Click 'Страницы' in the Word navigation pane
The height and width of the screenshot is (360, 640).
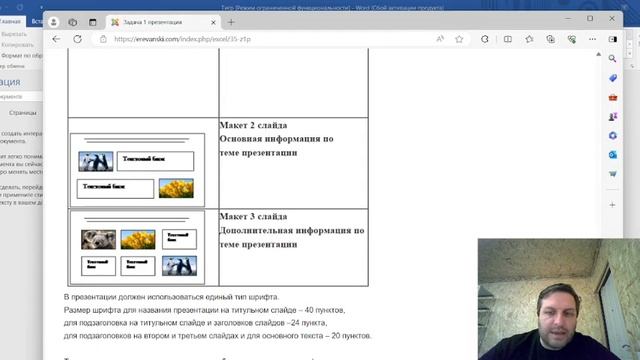23,113
